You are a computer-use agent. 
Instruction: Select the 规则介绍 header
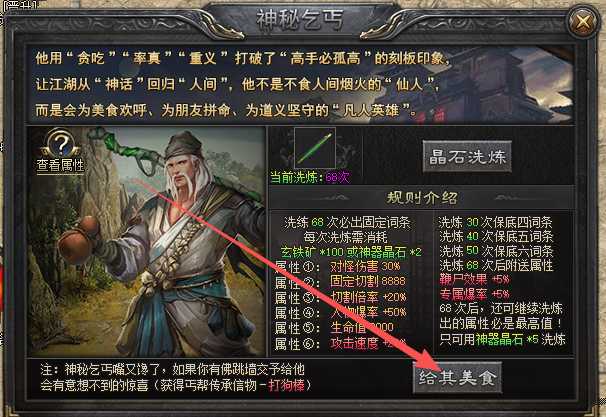(x=422, y=197)
